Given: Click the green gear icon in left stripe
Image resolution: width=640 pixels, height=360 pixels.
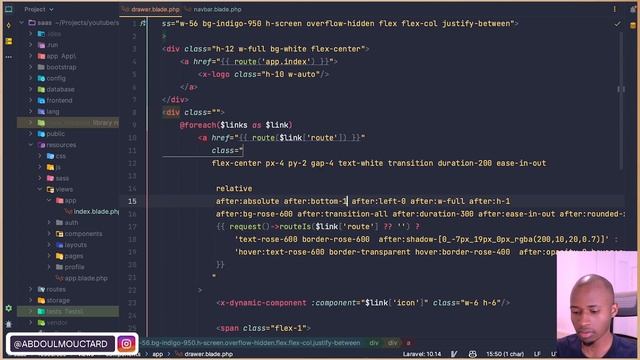Looking at the screenshot, I should (9, 309).
